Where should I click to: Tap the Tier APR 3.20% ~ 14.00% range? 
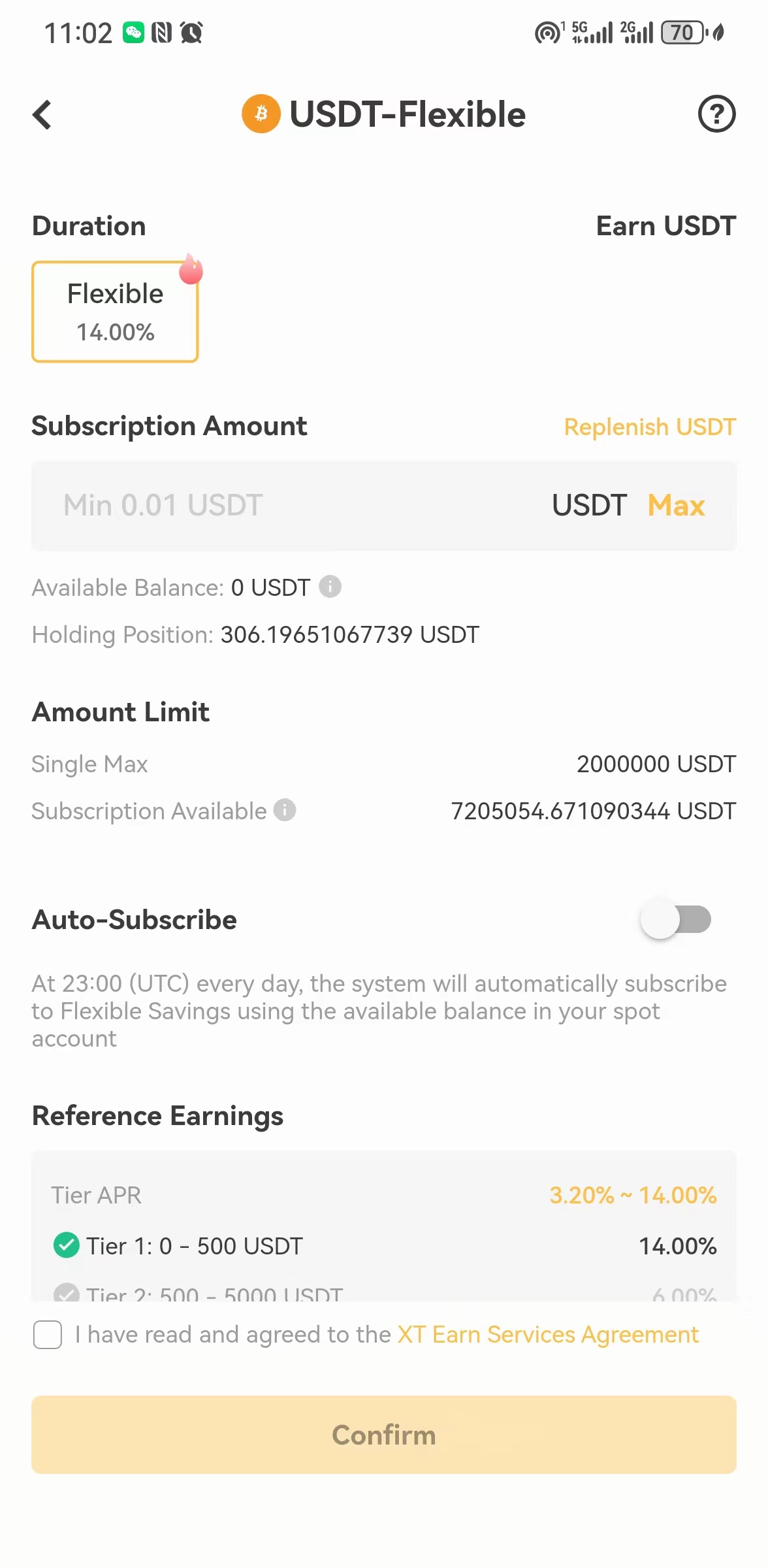click(x=632, y=1195)
